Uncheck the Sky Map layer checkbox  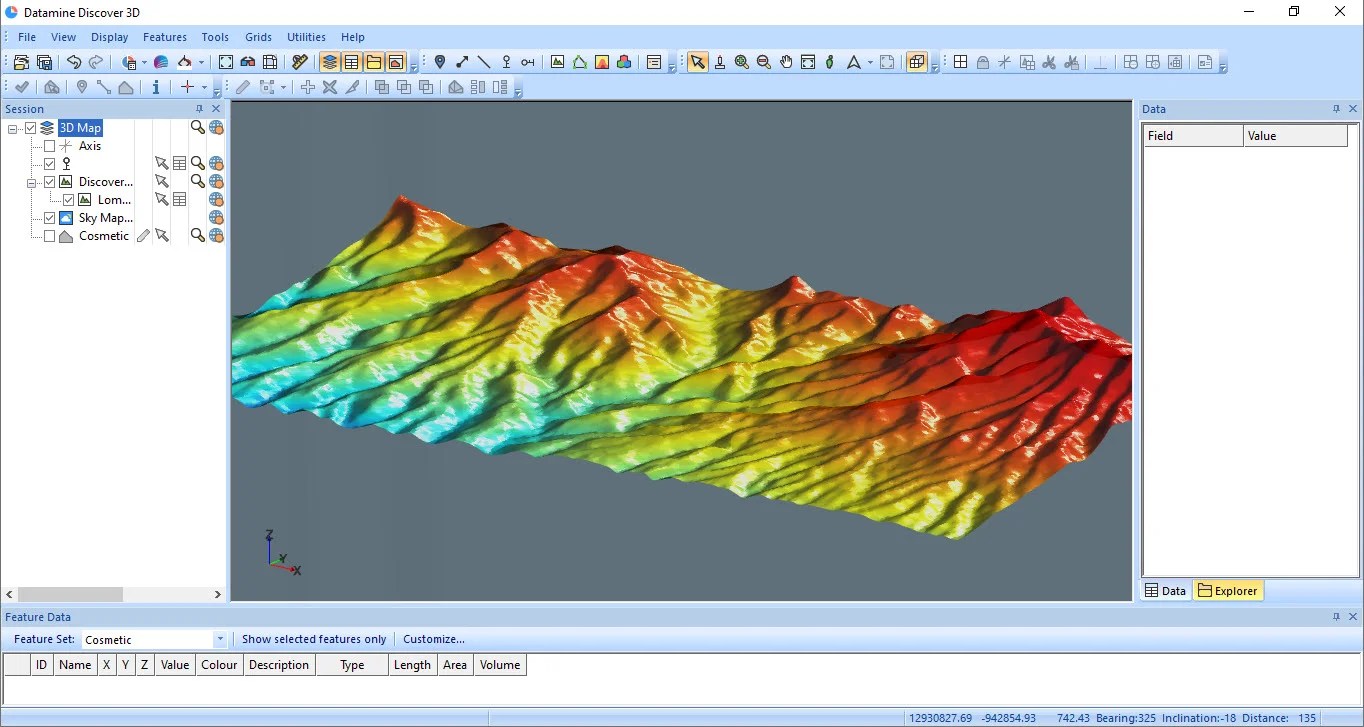pos(49,218)
